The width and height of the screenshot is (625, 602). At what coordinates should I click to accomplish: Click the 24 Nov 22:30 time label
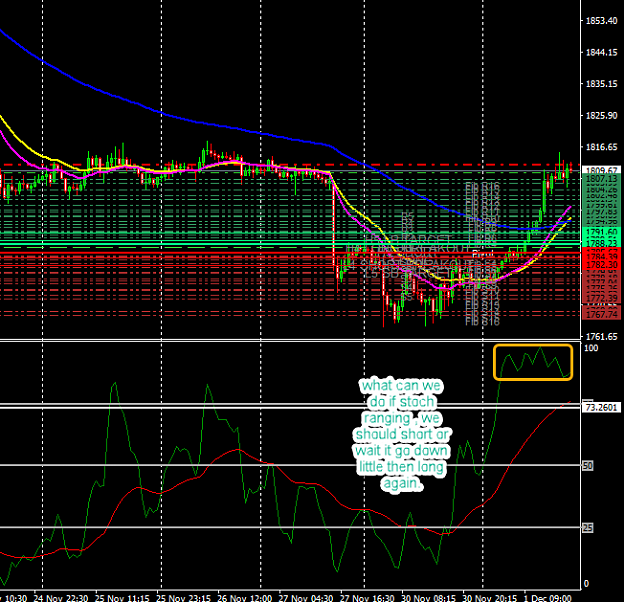pyautogui.click(x=61, y=598)
